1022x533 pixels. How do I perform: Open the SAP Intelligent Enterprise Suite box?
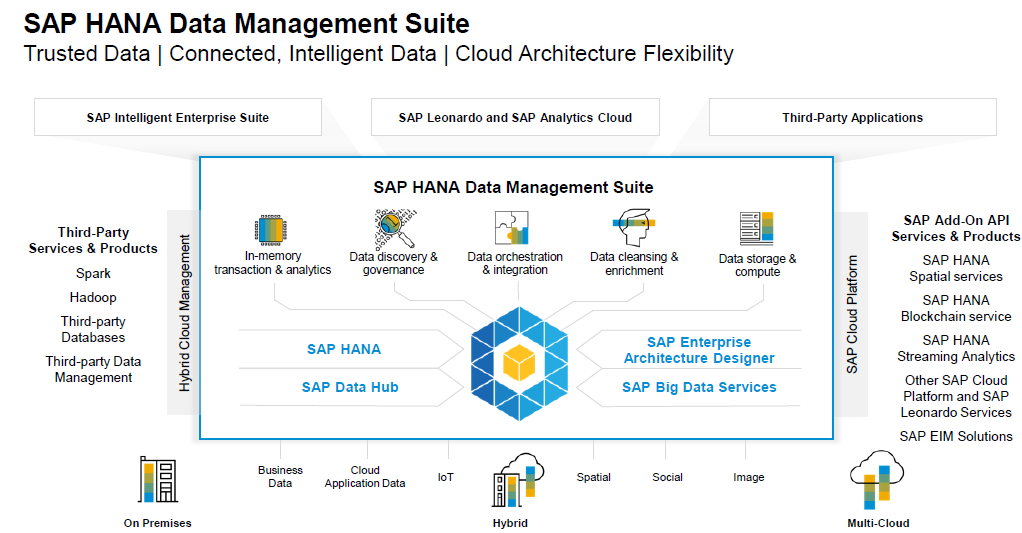pyautogui.click(x=178, y=117)
